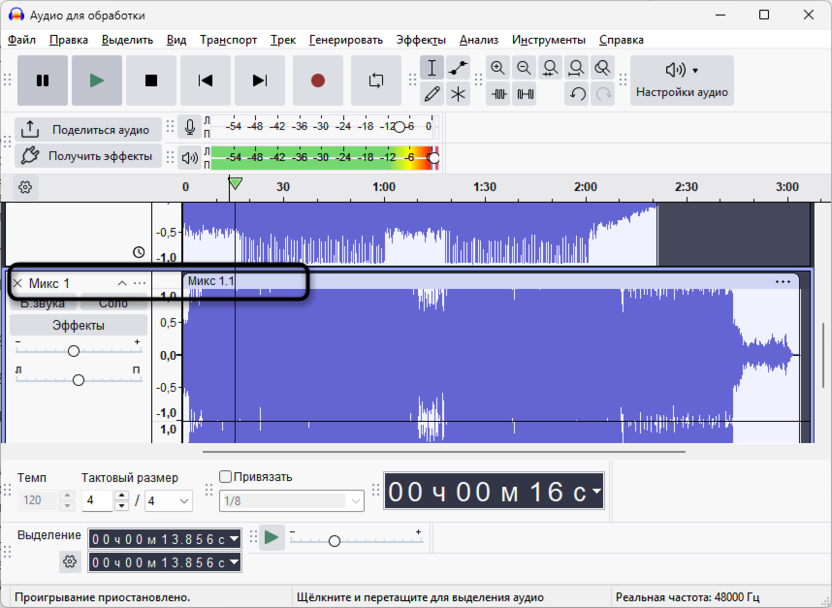This screenshot has height=608, width=832.
Task: Click the green playhead marker on the timeline
Action: (x=235, y=183)
